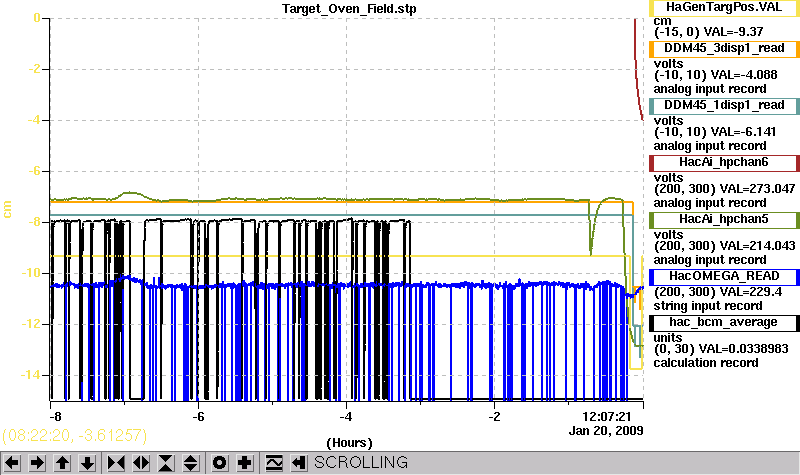Expand the vertical axis with outward-facing vertical triangles
Viewport: 800px width, 475px height.
pos(191,463)
